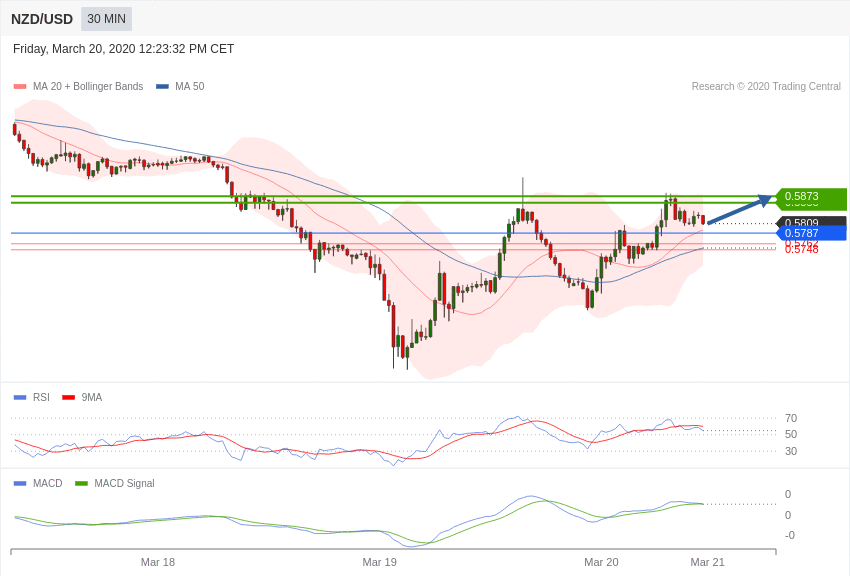Click the MACD blue legend marker
850x576 pixels.
click(20, 484)
